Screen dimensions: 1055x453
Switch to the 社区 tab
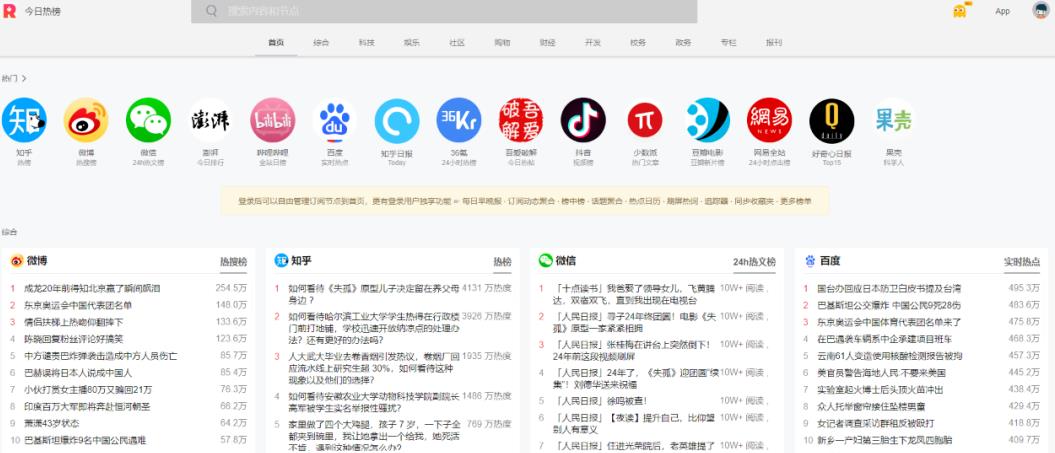(x=457, y=42)
